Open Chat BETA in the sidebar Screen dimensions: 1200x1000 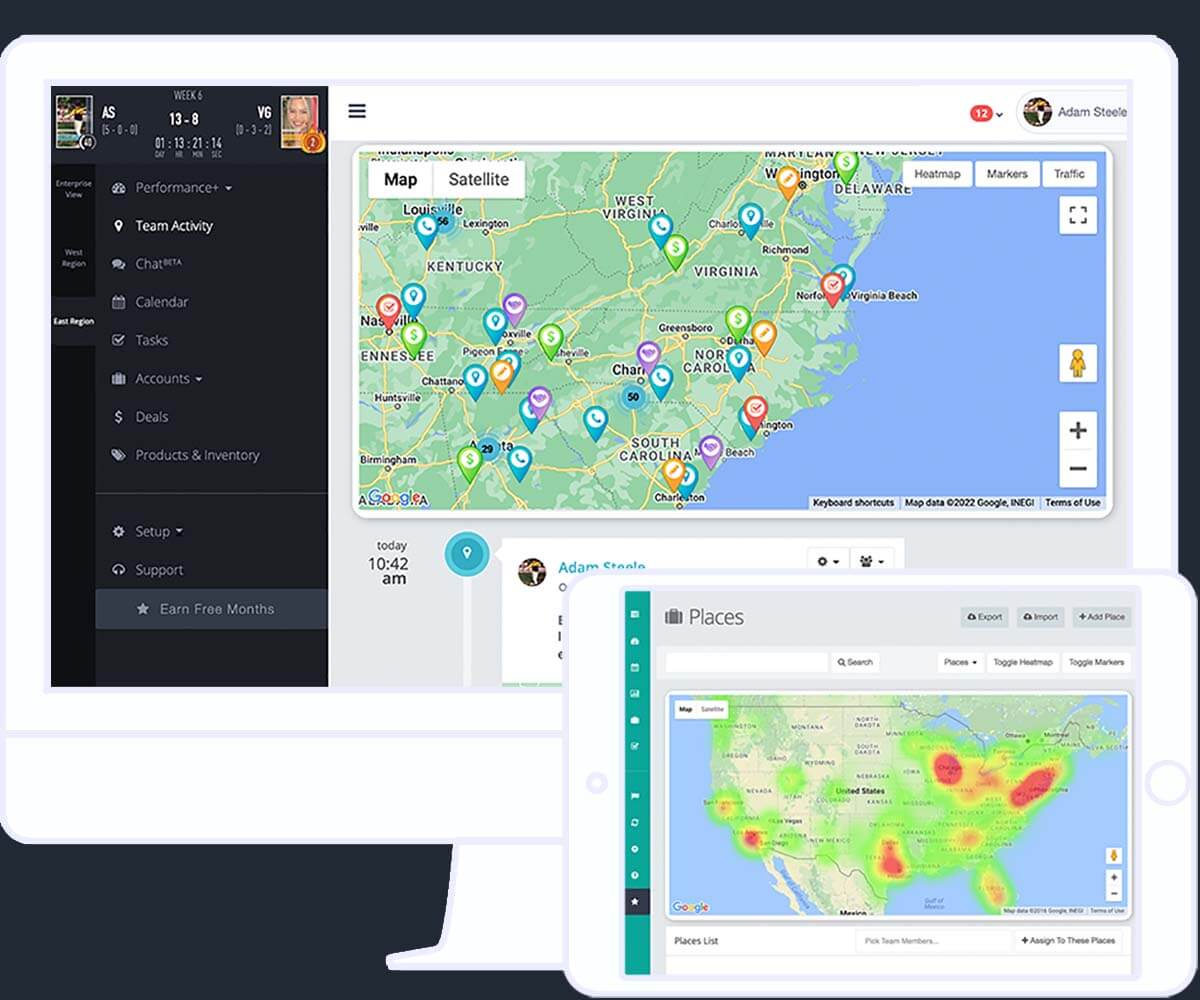(x=147, y=264)
